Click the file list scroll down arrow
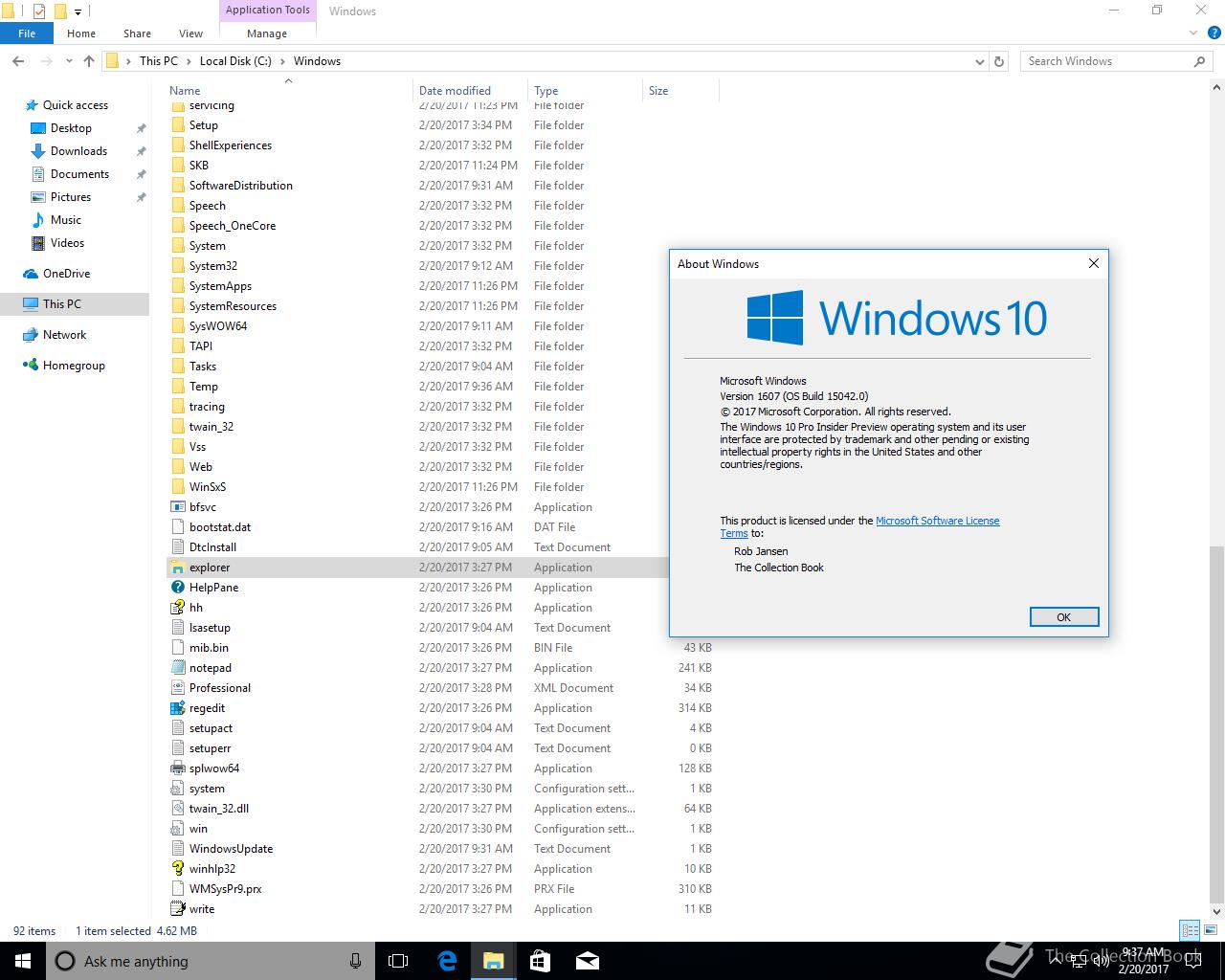The width and height of the screenshot is (1225, 980). point(1216,912)
